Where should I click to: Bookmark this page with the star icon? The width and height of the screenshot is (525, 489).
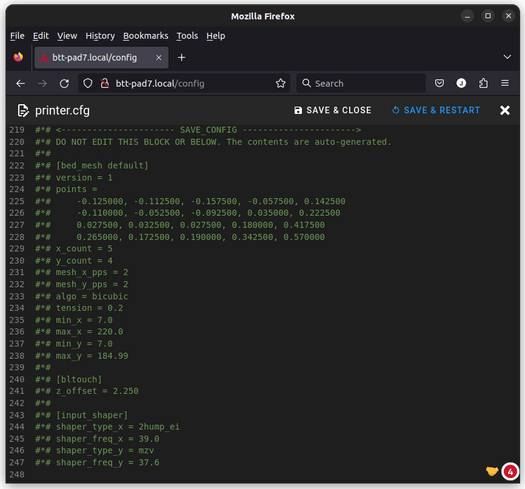281,83
